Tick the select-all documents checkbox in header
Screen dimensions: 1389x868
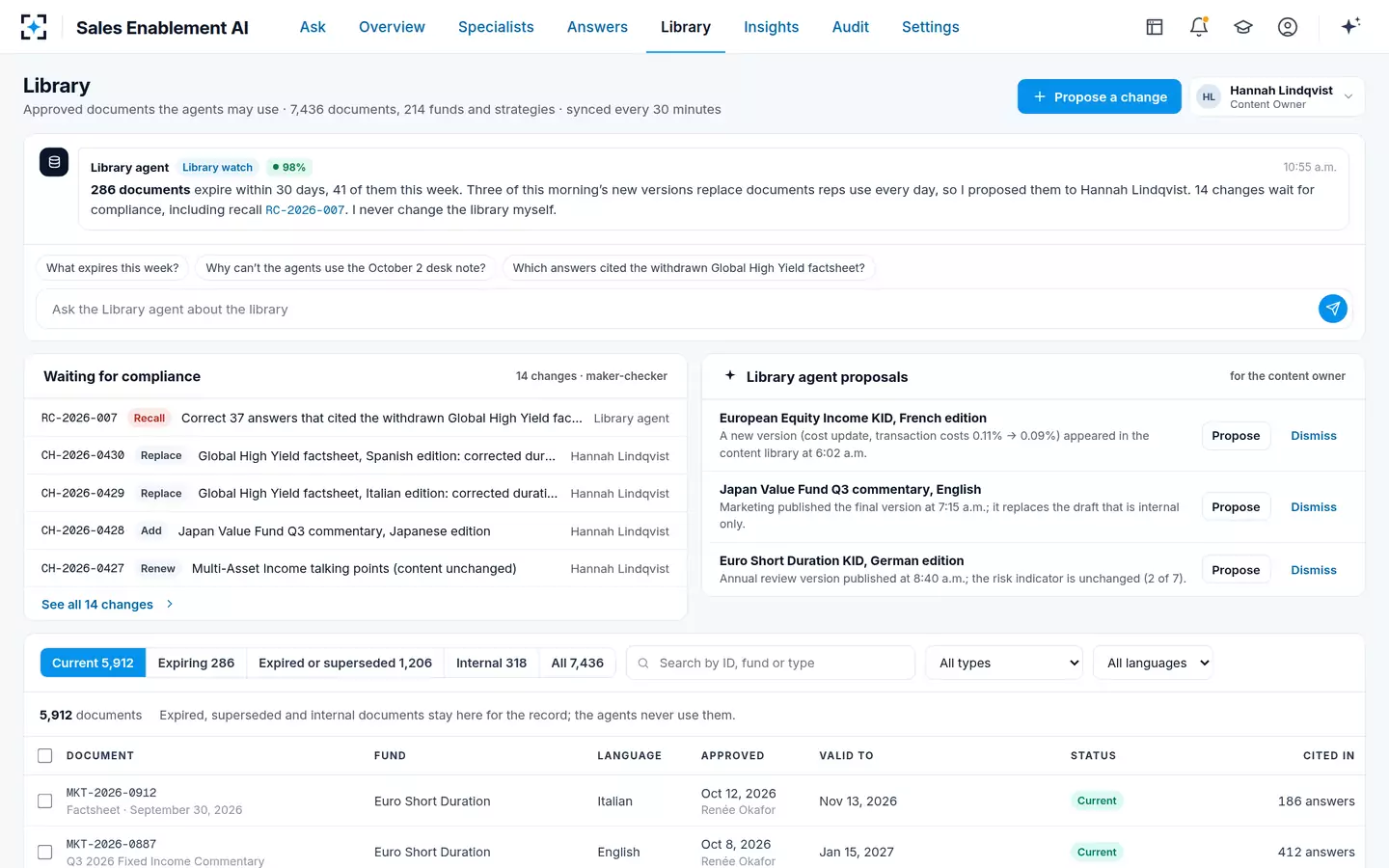tap(44, 756)
